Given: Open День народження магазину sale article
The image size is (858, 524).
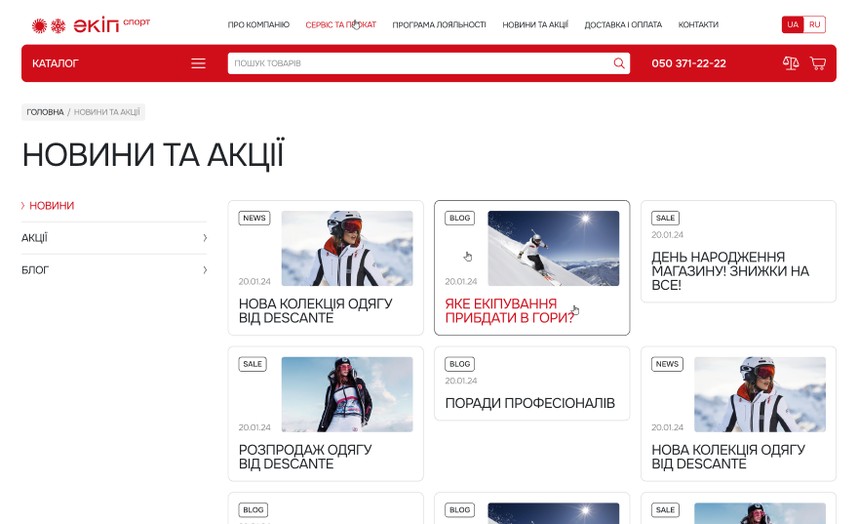Looking at the screenshot, I should [x=730, y=271].
